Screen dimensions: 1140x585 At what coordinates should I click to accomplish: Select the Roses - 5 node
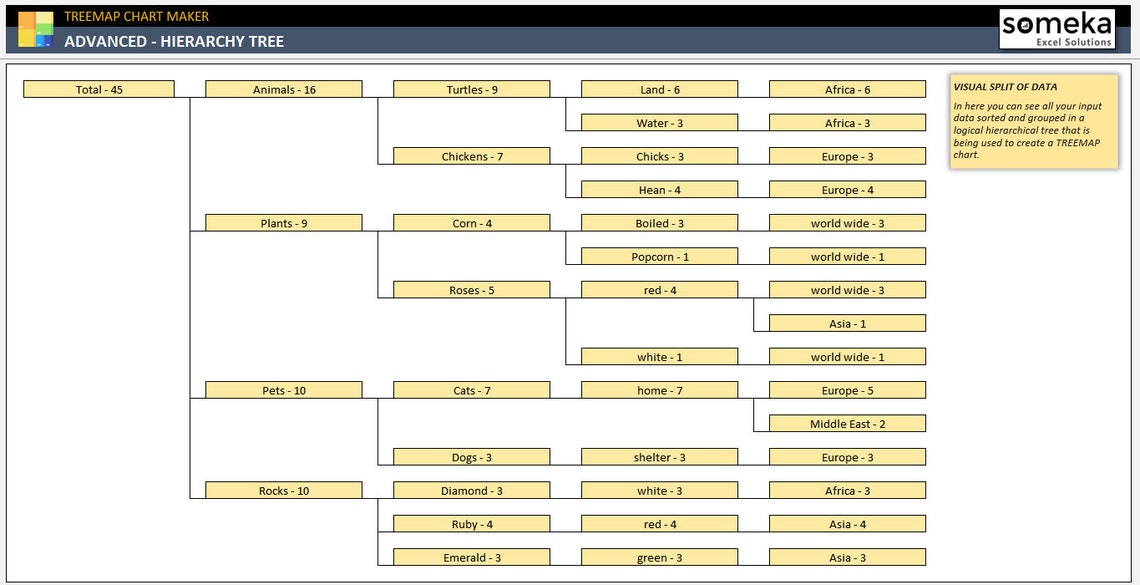point(472,289)
